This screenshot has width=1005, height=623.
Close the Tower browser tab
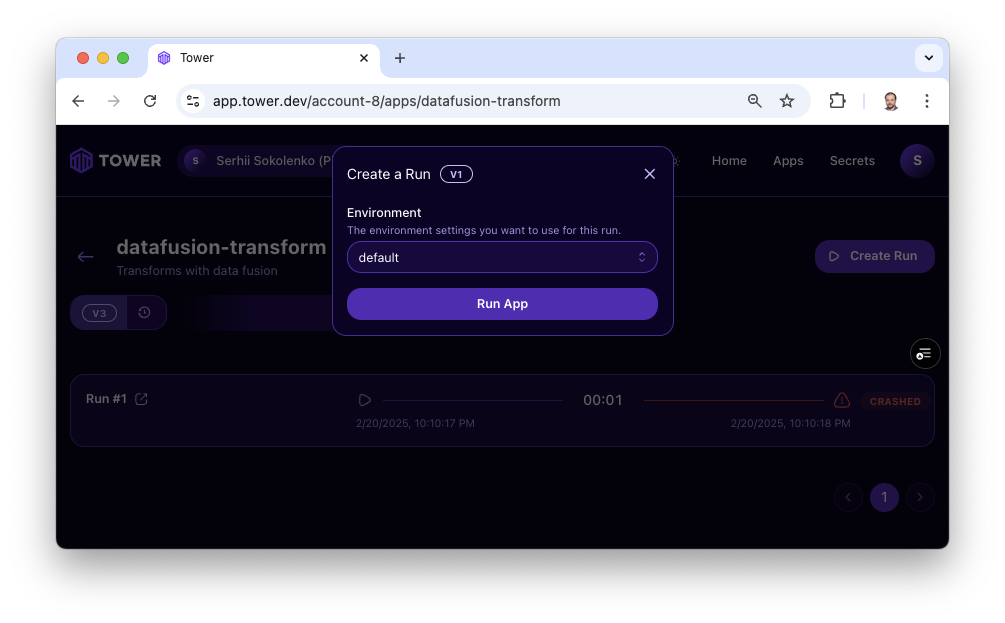pyautogui.click(x=364, y=58)
